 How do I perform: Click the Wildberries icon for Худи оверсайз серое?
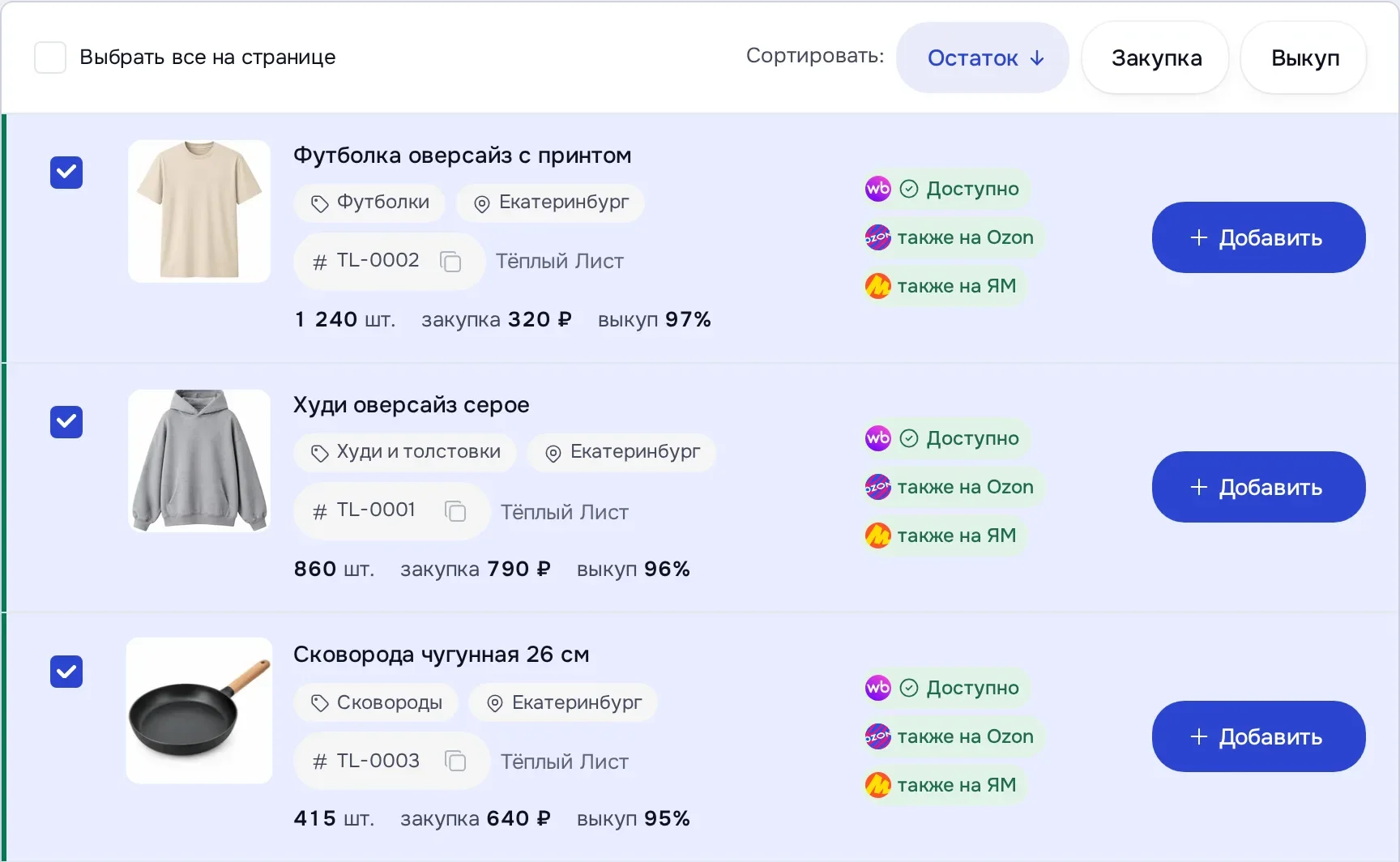coord(877,438)
